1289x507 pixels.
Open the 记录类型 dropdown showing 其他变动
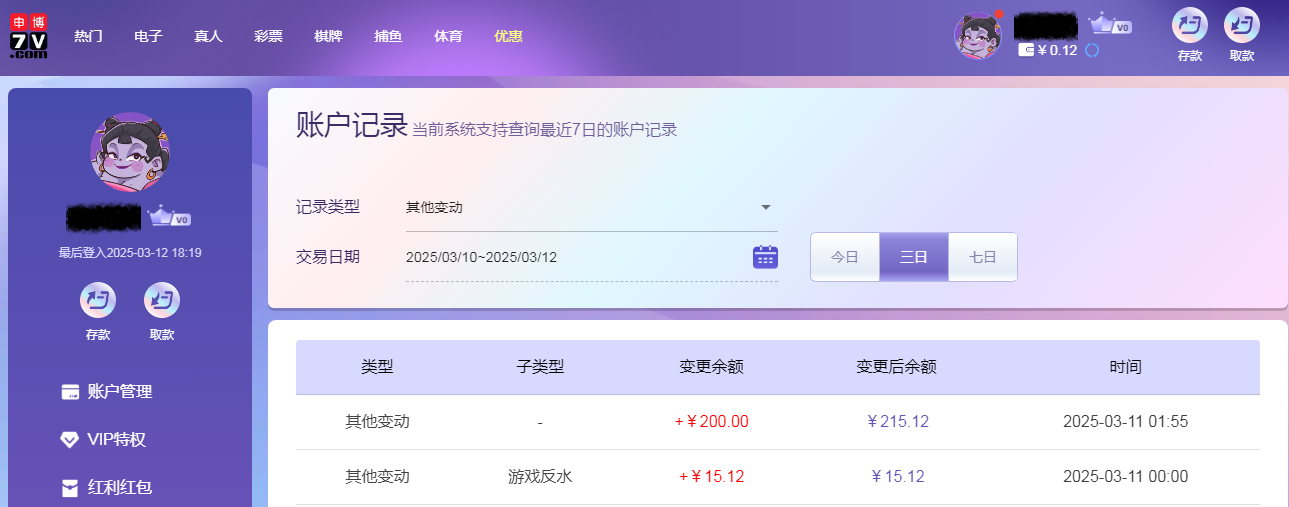tap(592, 208)
